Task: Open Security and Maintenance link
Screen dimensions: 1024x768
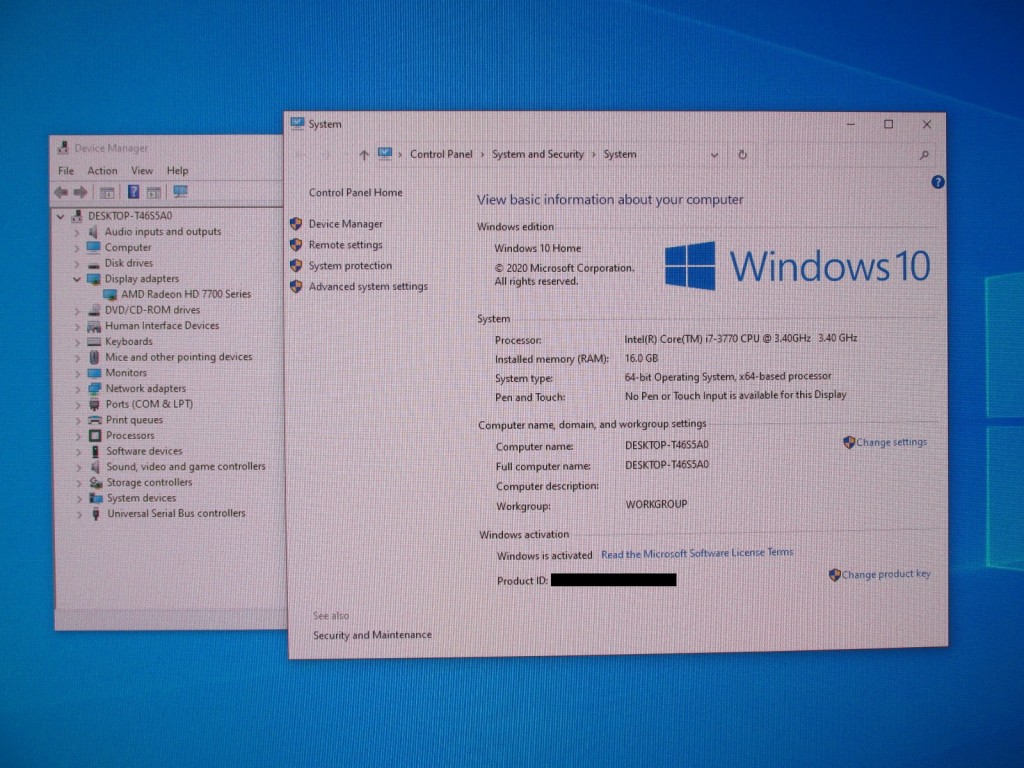Action: pos(372,635)
